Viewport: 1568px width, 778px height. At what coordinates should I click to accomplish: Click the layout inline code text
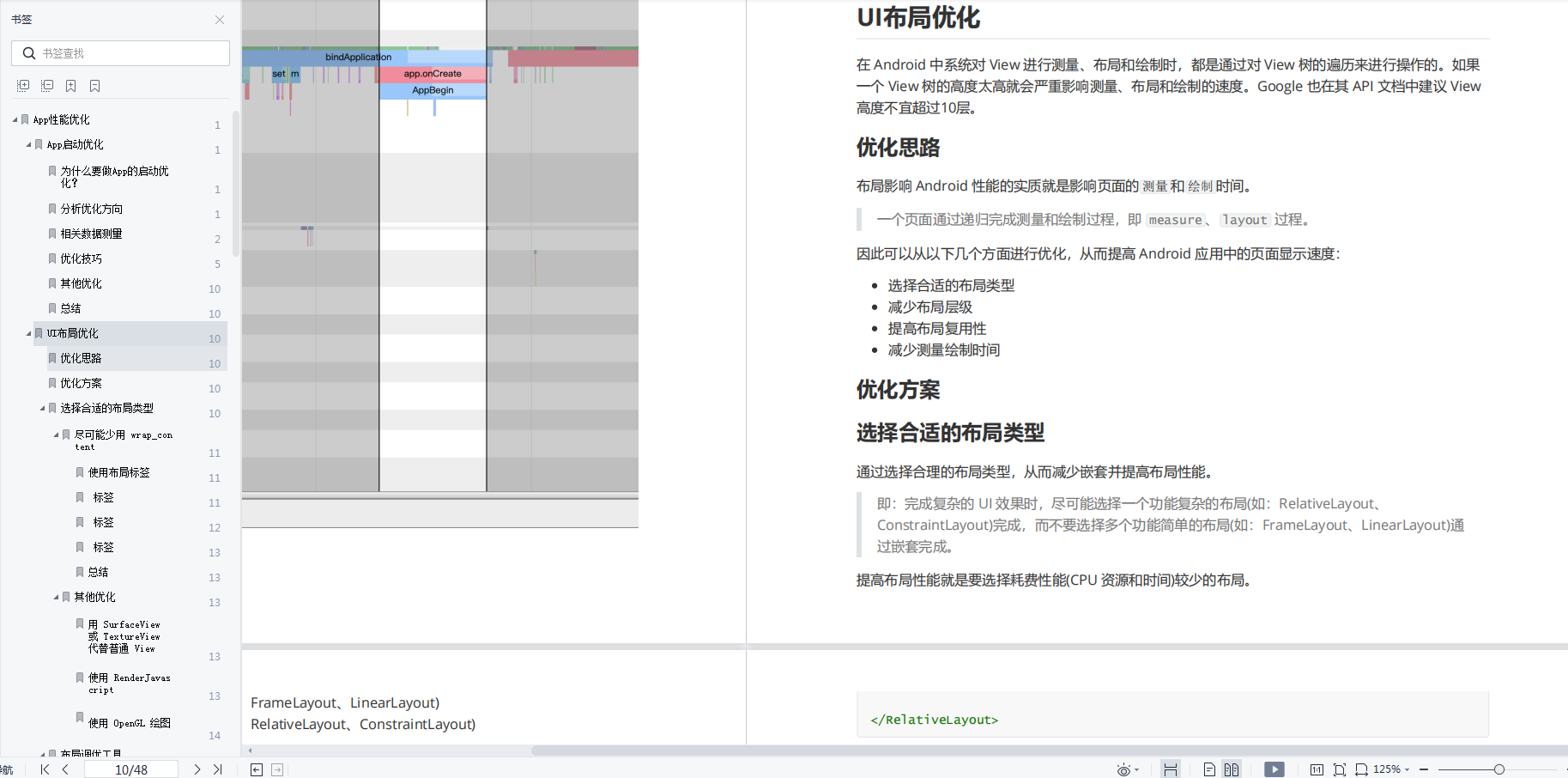[1244, 220]
